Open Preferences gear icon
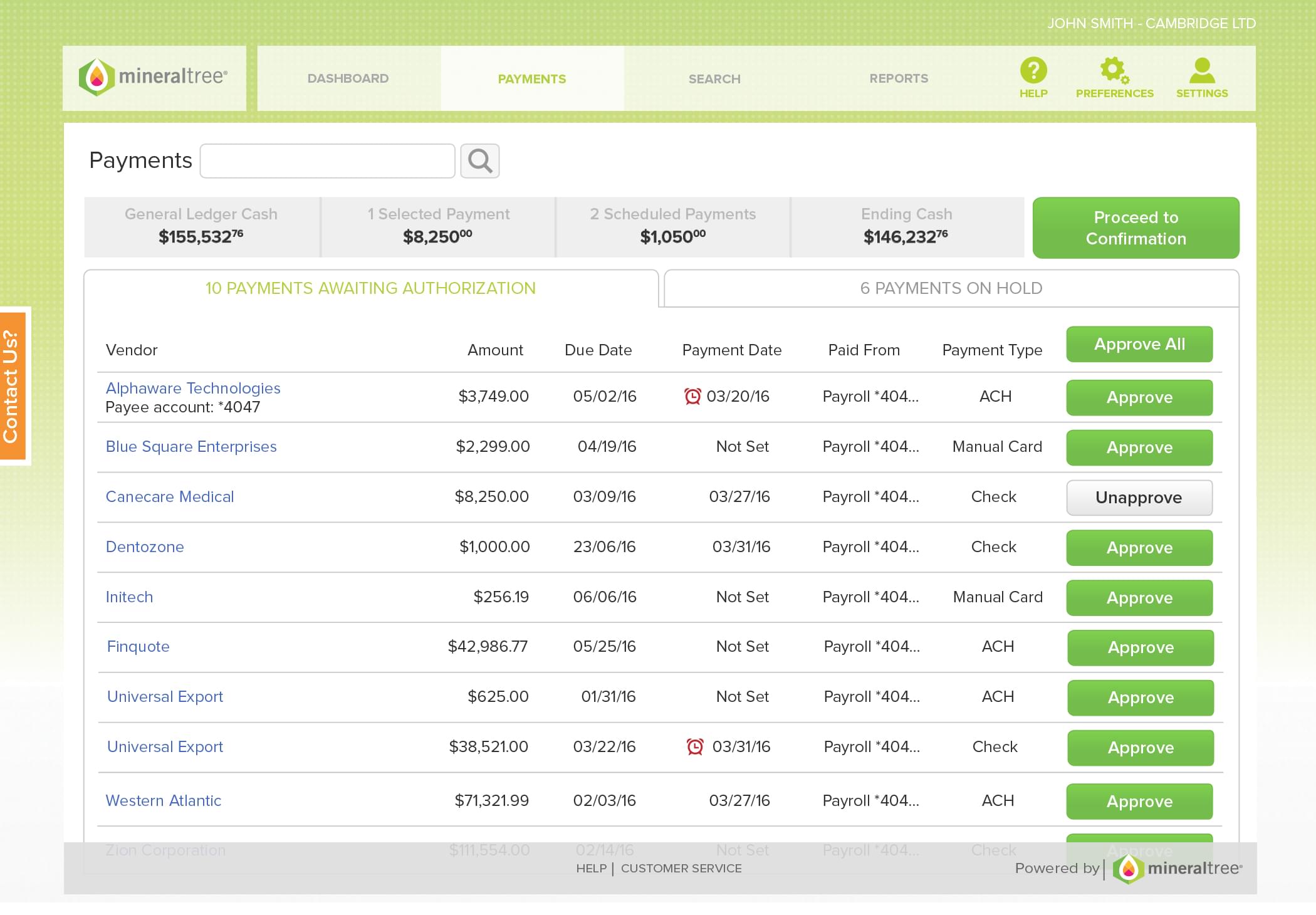The height and width of the screenshot is (915, 1316). pyautogui.click(x=1114, y=70)
